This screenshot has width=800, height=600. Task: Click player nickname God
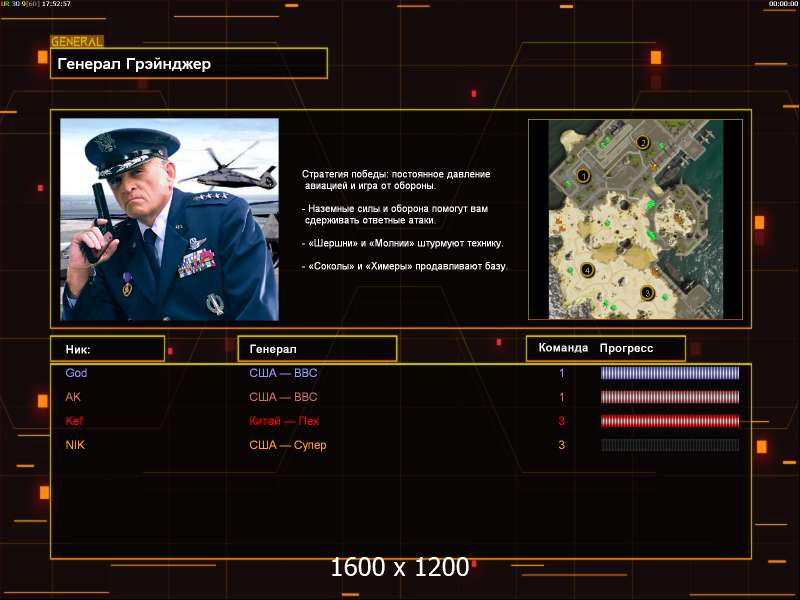click(x=76, y=373)
